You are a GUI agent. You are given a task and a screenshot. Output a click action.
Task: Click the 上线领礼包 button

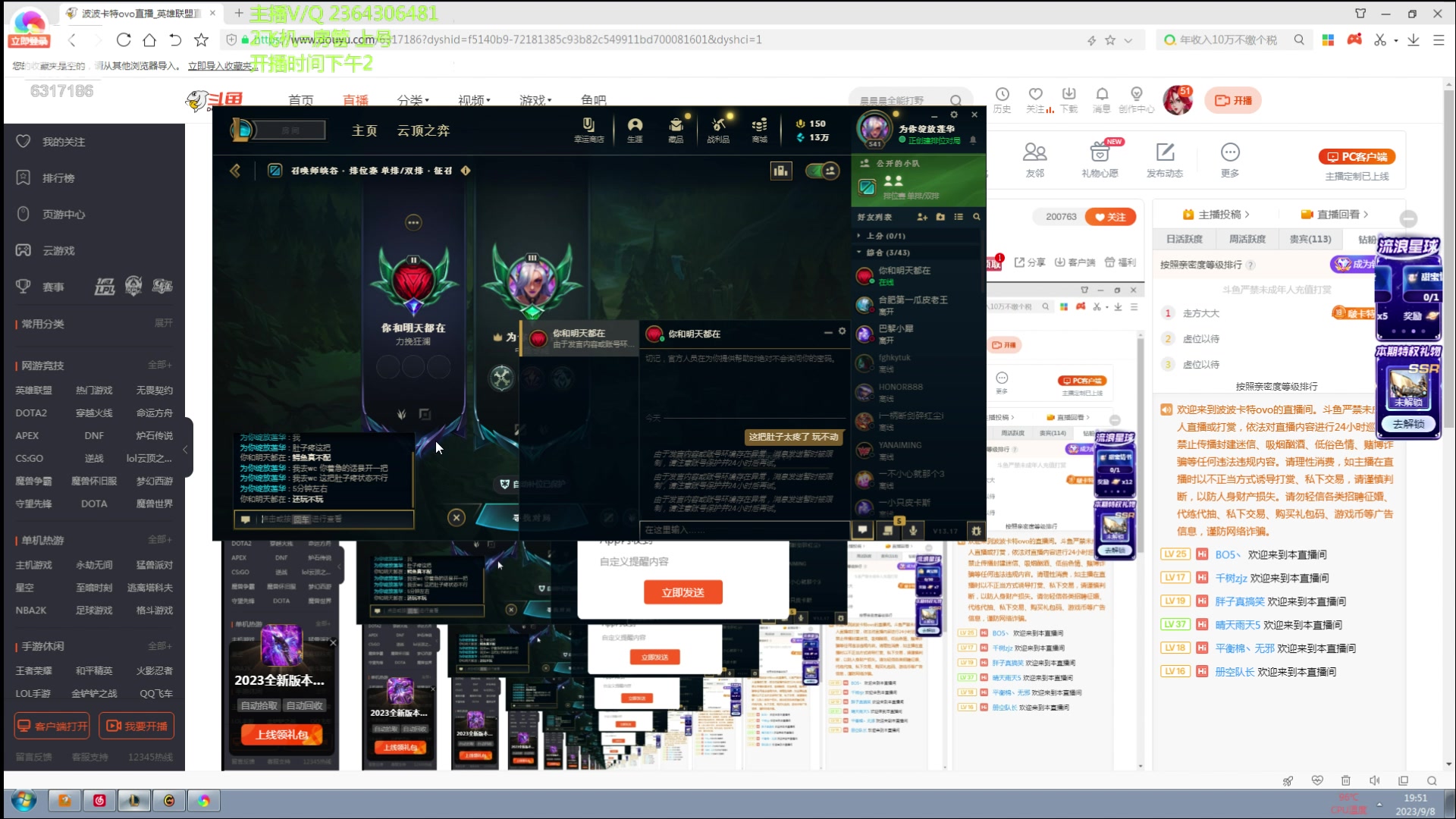(282, 734)
